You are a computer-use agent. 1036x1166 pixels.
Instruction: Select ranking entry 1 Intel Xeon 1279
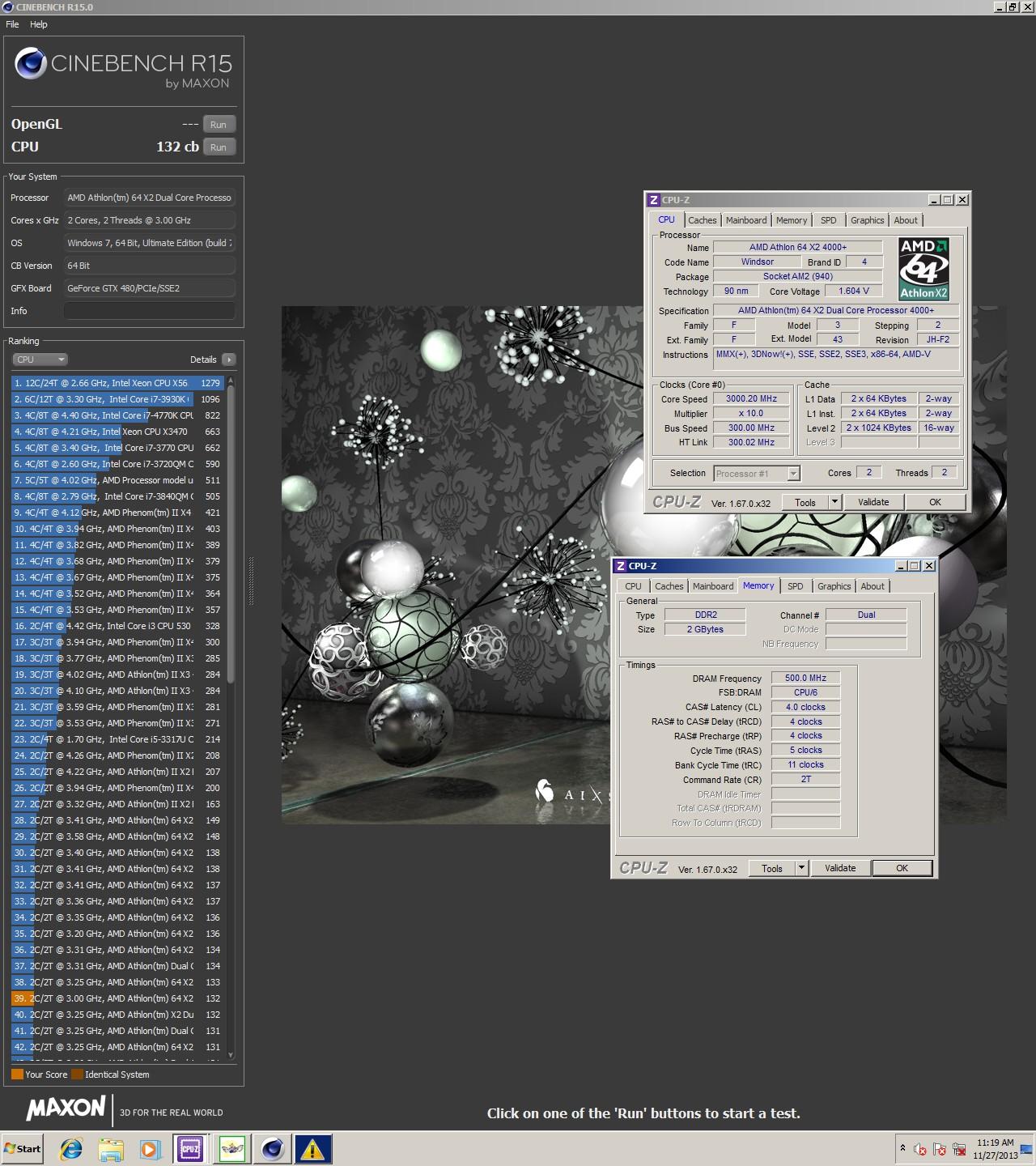point(117,383)
